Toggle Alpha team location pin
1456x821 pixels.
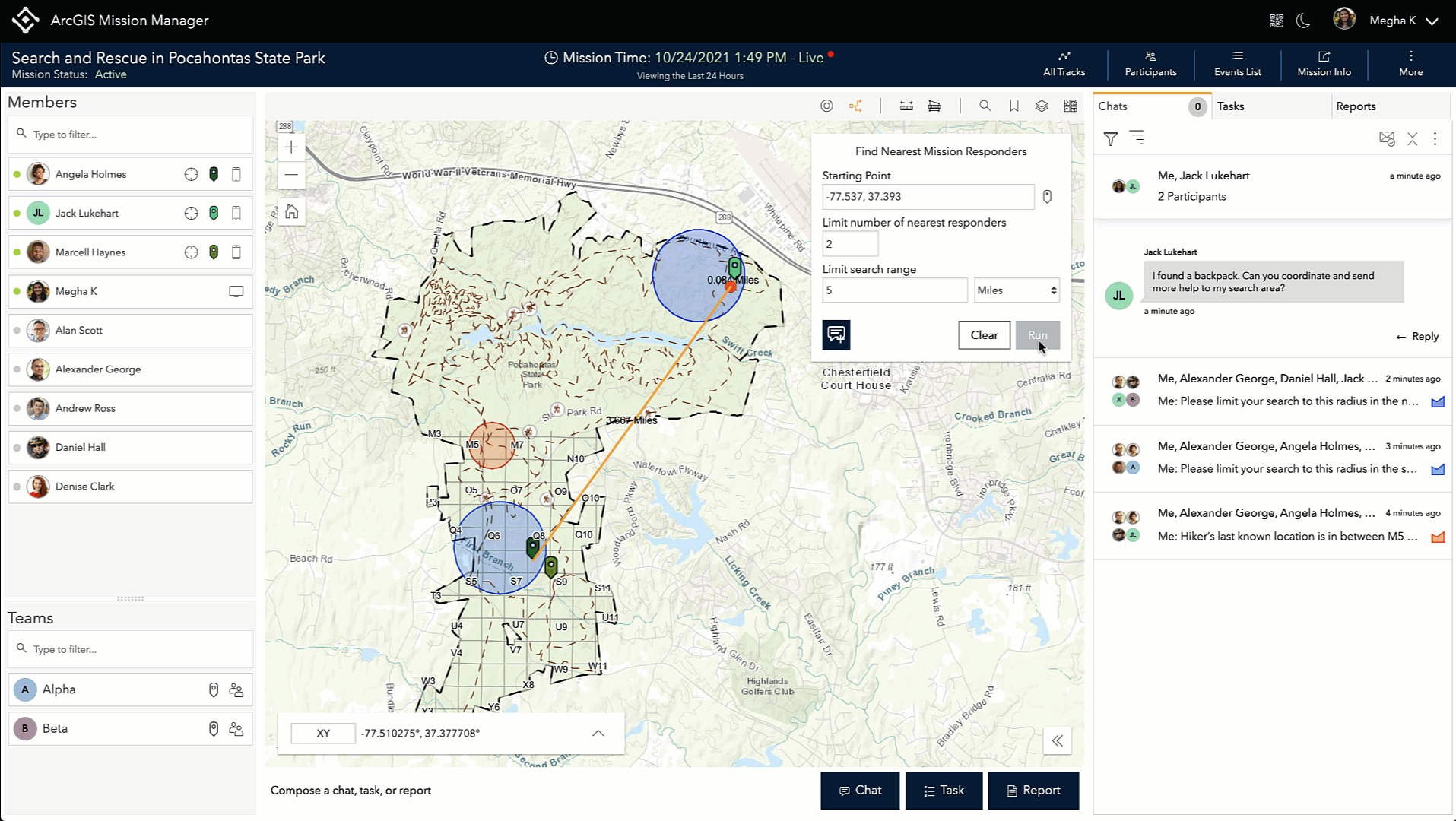214,689
